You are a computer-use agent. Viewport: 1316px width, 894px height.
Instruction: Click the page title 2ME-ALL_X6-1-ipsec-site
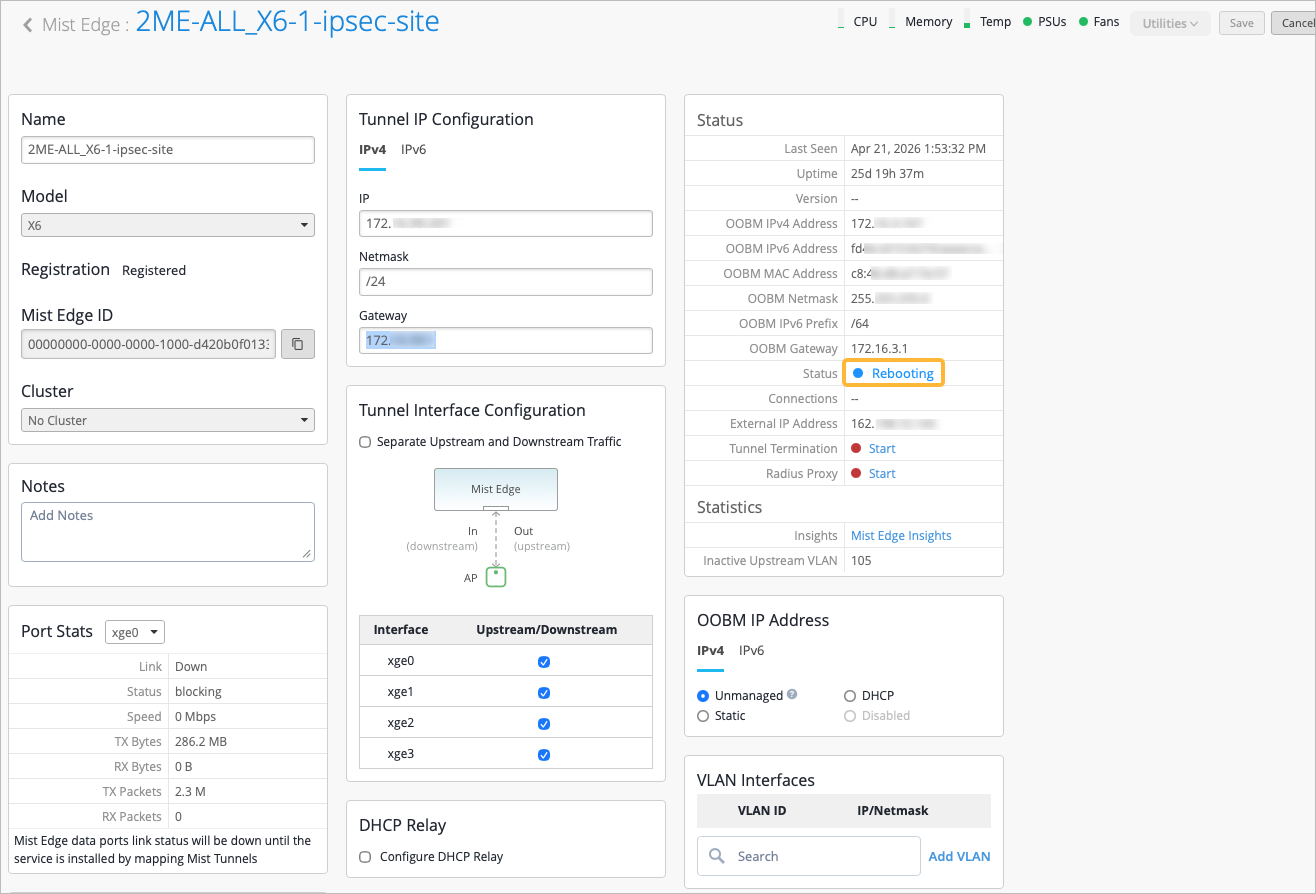click(x=287, y=22)
